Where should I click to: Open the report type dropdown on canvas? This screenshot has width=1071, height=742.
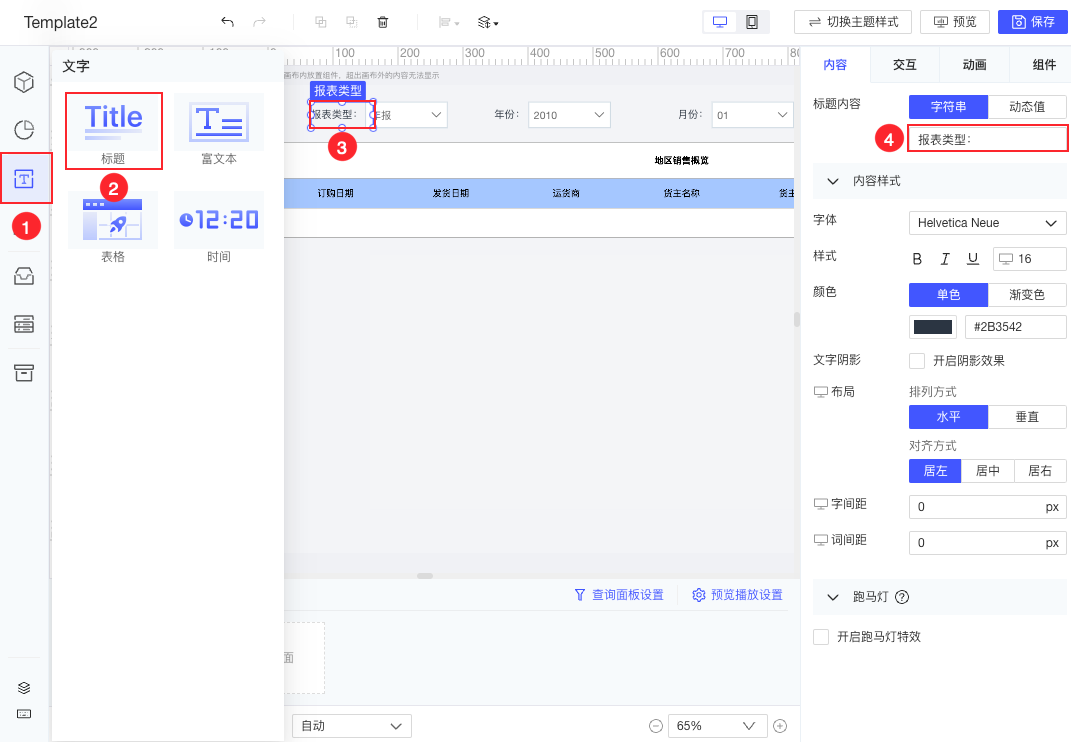point(412,115)
